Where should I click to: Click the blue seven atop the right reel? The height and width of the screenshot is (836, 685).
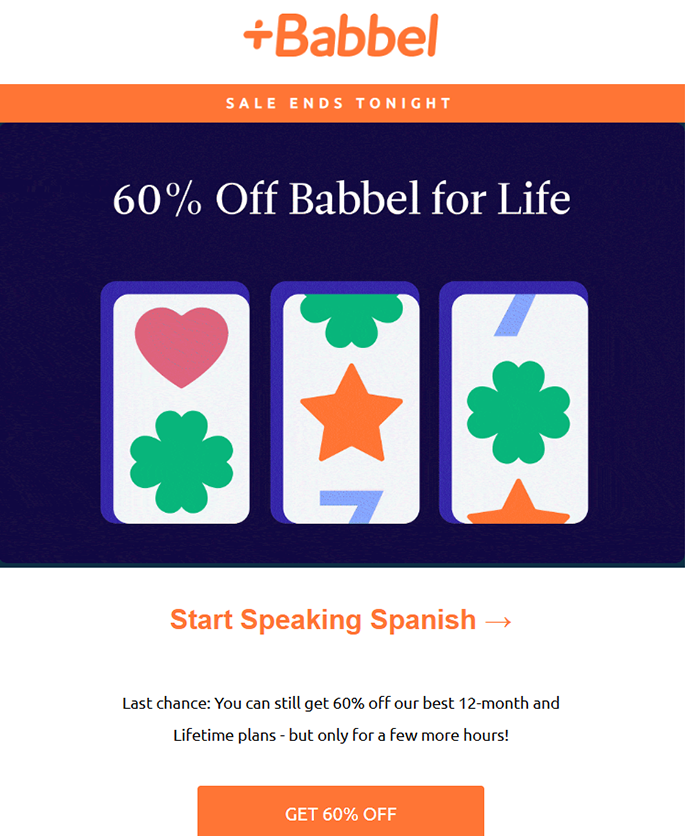point(518,313)
